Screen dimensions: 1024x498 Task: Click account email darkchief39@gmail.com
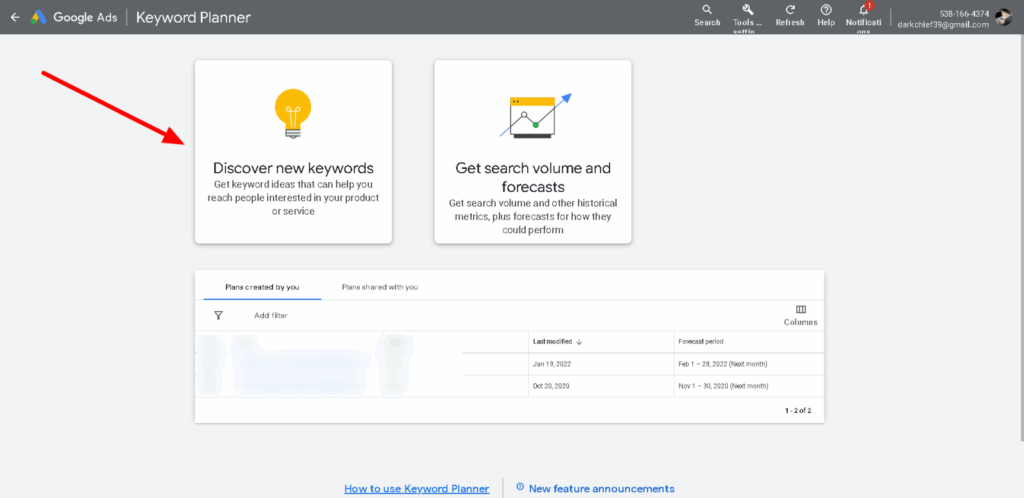[x=943, y=25]
